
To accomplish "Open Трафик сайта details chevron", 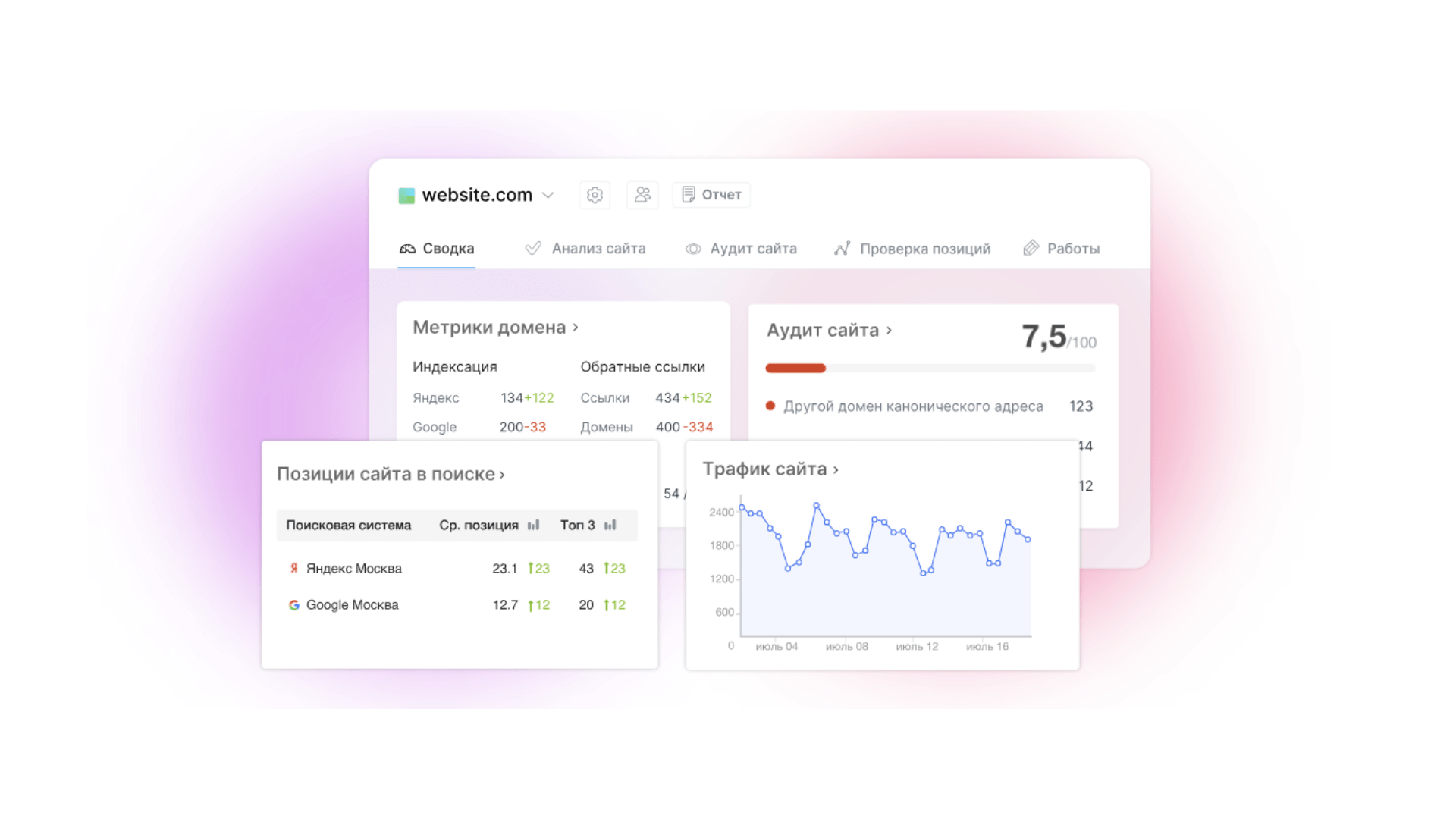I will tap(836, 469).
